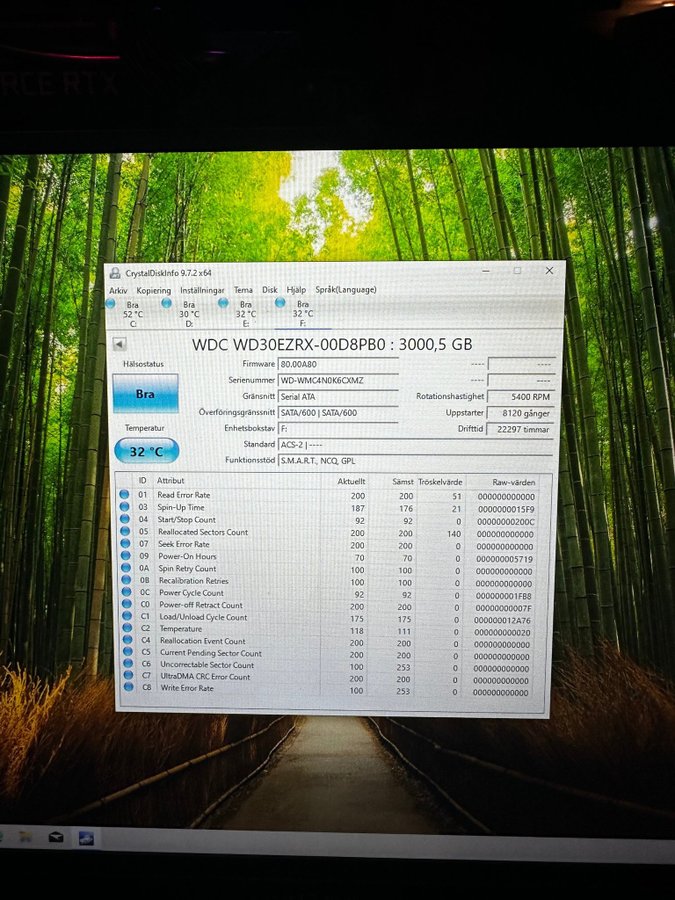Image resolution: width=675 pixels, height=900 pixels.
Task: Switch to disk D: at 30 °C
Action: tap(189, 313)
